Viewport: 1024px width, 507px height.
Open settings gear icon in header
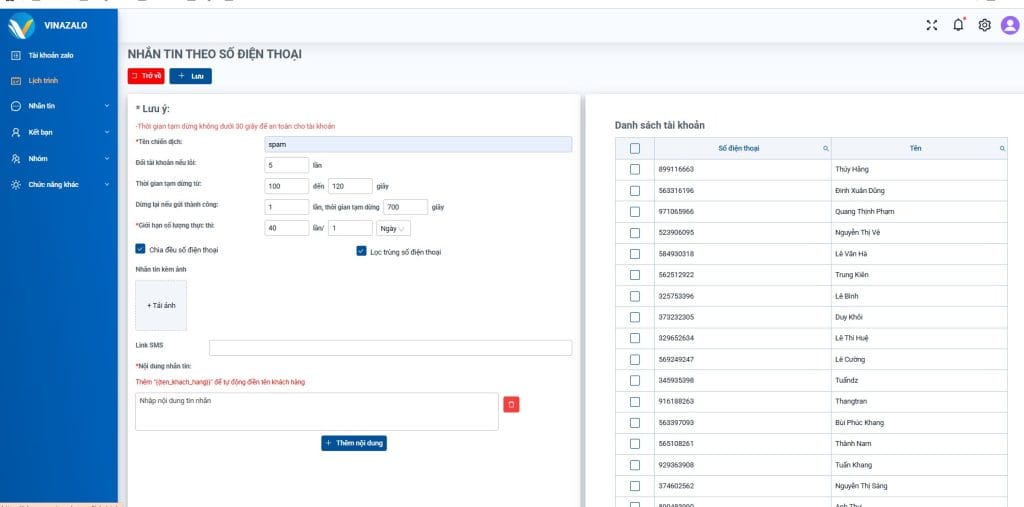point(984,25)
